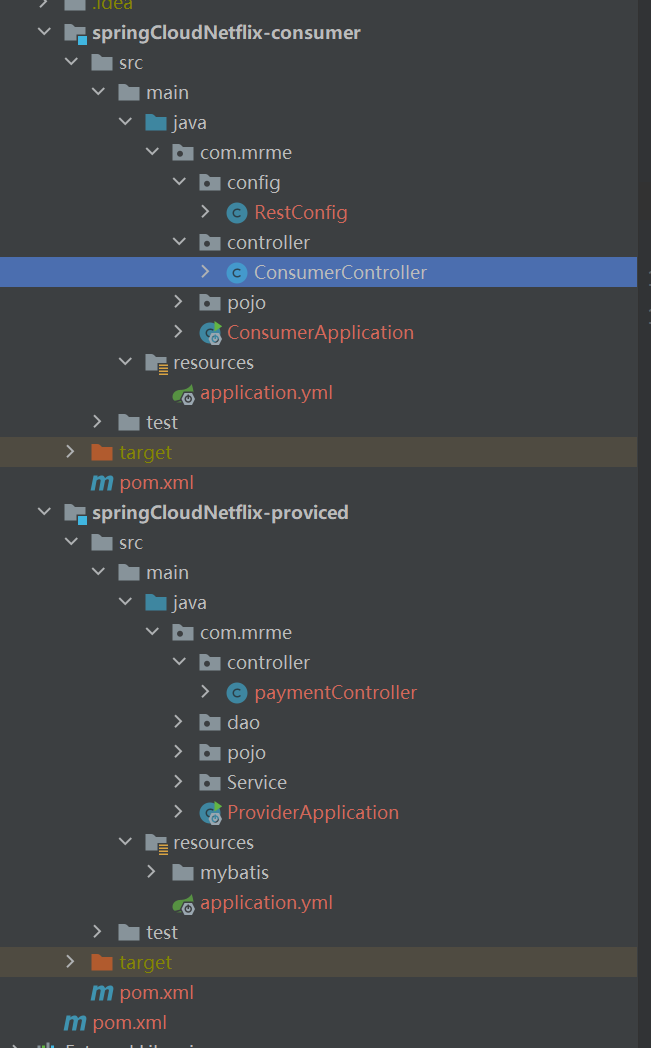
Task: Click the Maven icon of consumer pom.xml
Action: tap(102, 483)
